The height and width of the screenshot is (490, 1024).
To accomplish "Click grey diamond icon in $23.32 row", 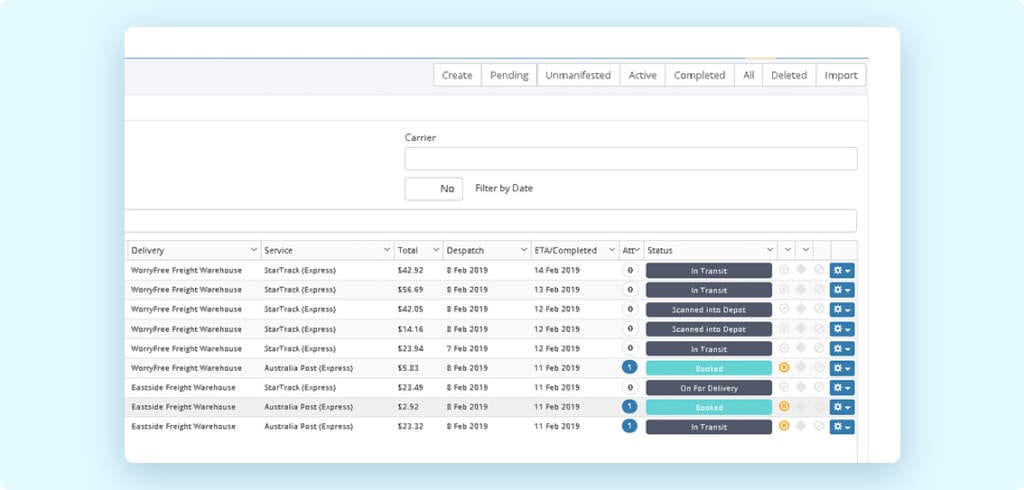I will [801, 426].
